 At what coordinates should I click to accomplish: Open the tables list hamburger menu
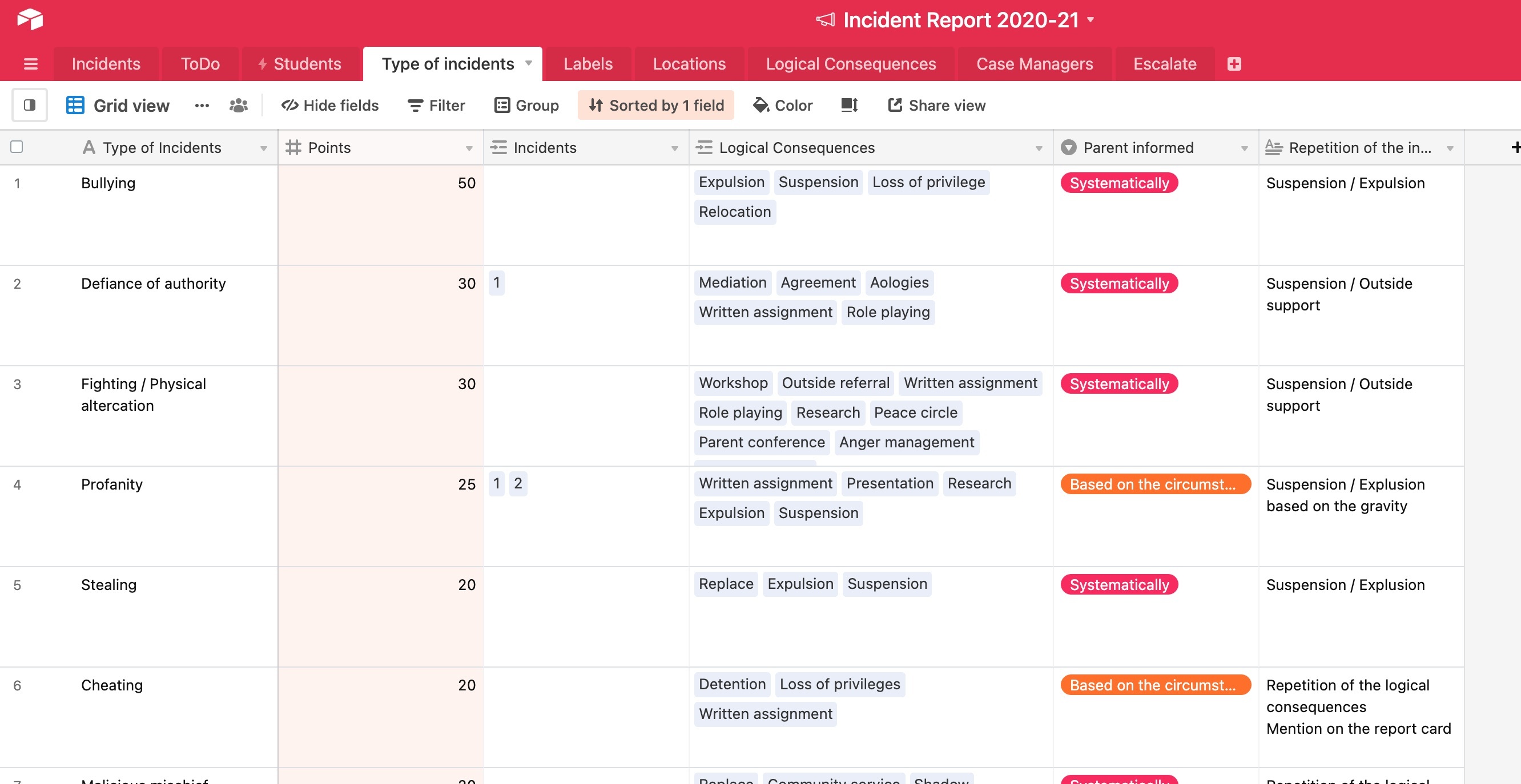31,64
